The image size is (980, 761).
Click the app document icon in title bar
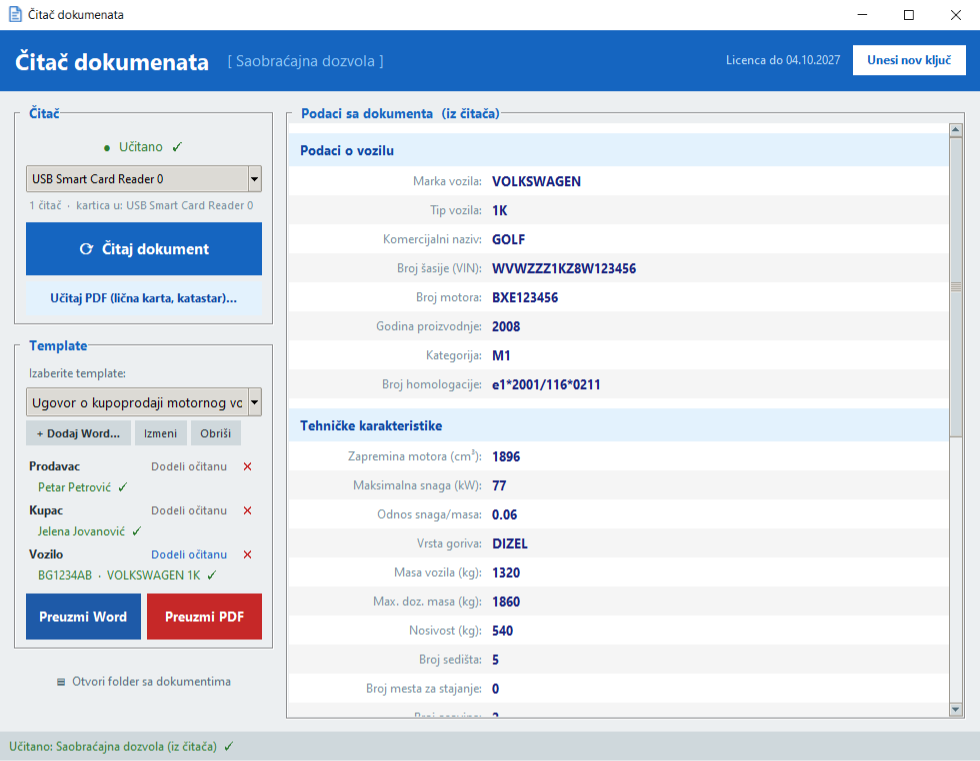(15, 14)
